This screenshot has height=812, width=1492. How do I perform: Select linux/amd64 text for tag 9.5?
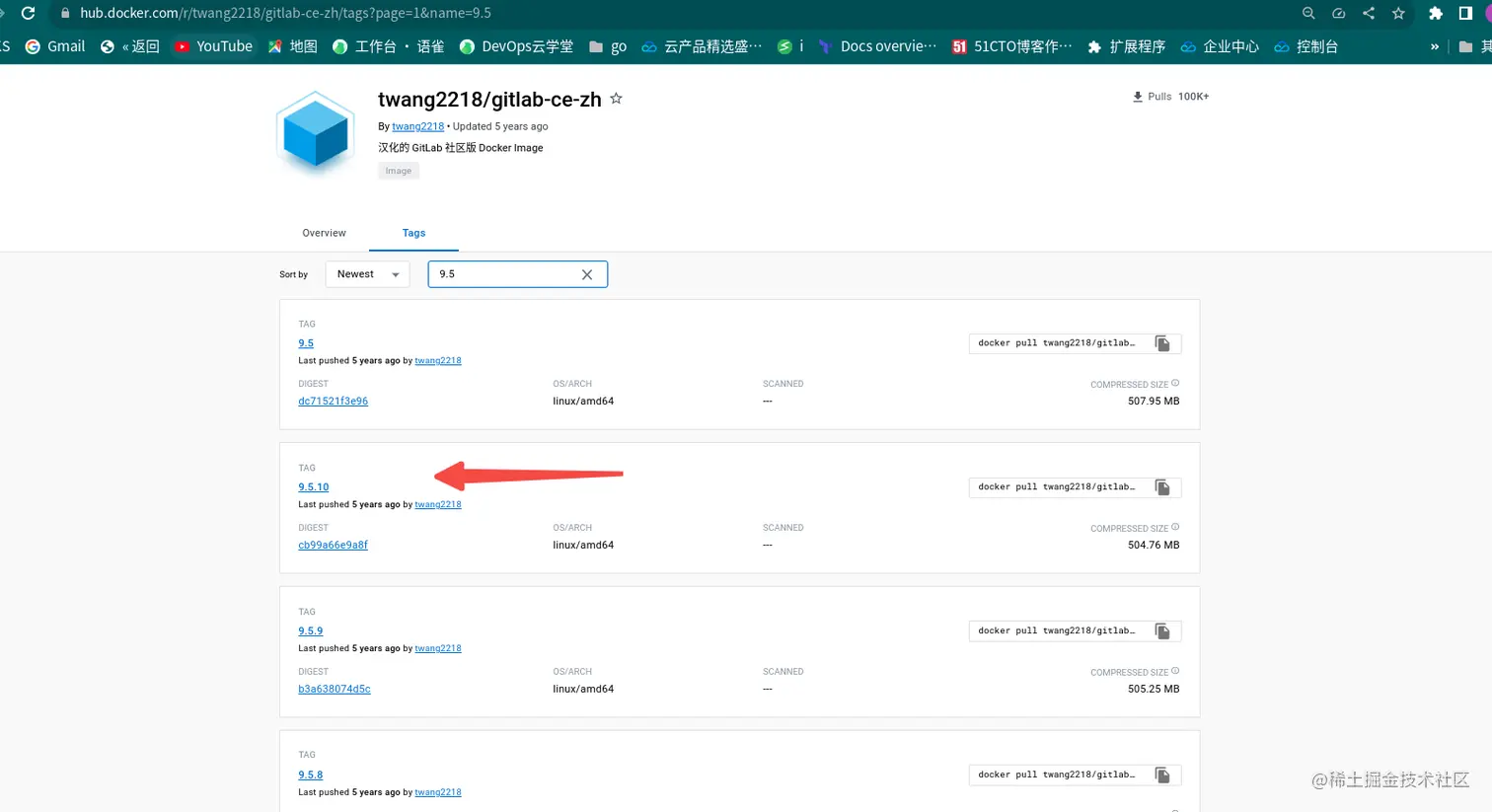click(583, 402)
